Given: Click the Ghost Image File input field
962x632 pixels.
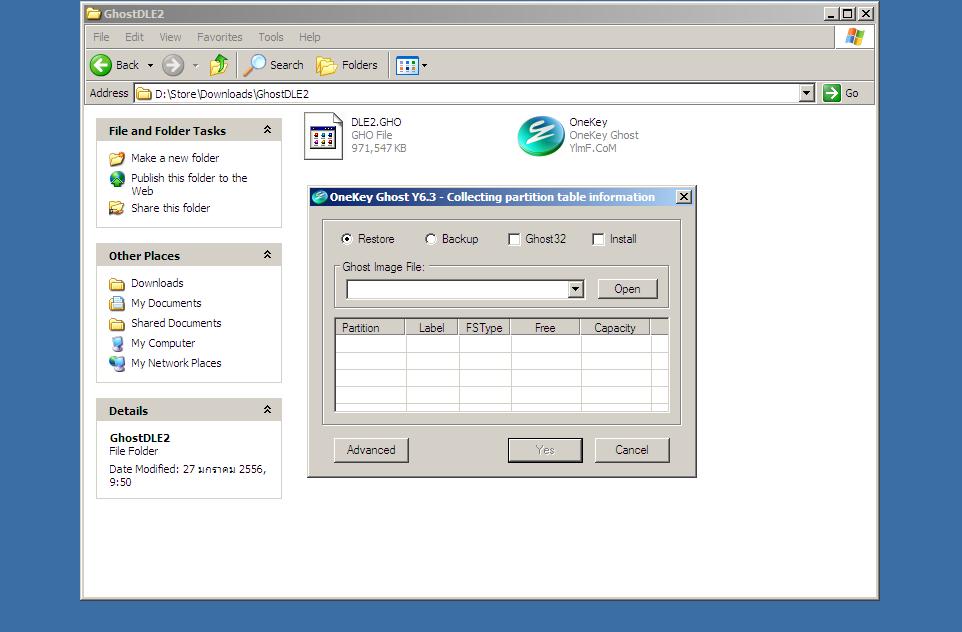Looking at the screenshot, I should tap(458, 289).
